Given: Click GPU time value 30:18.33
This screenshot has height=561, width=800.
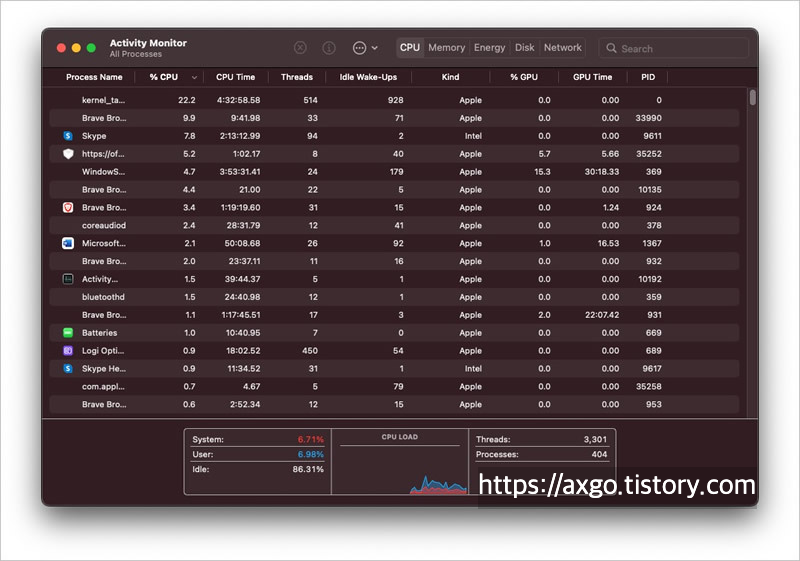Looking at the screenshot, I should [x=602, y=171].
